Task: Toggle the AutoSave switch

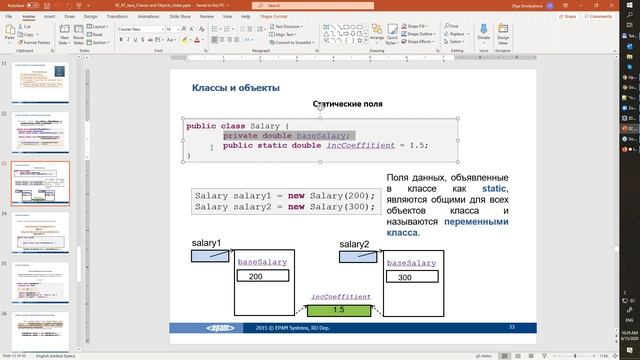Action: pos(32,5)
